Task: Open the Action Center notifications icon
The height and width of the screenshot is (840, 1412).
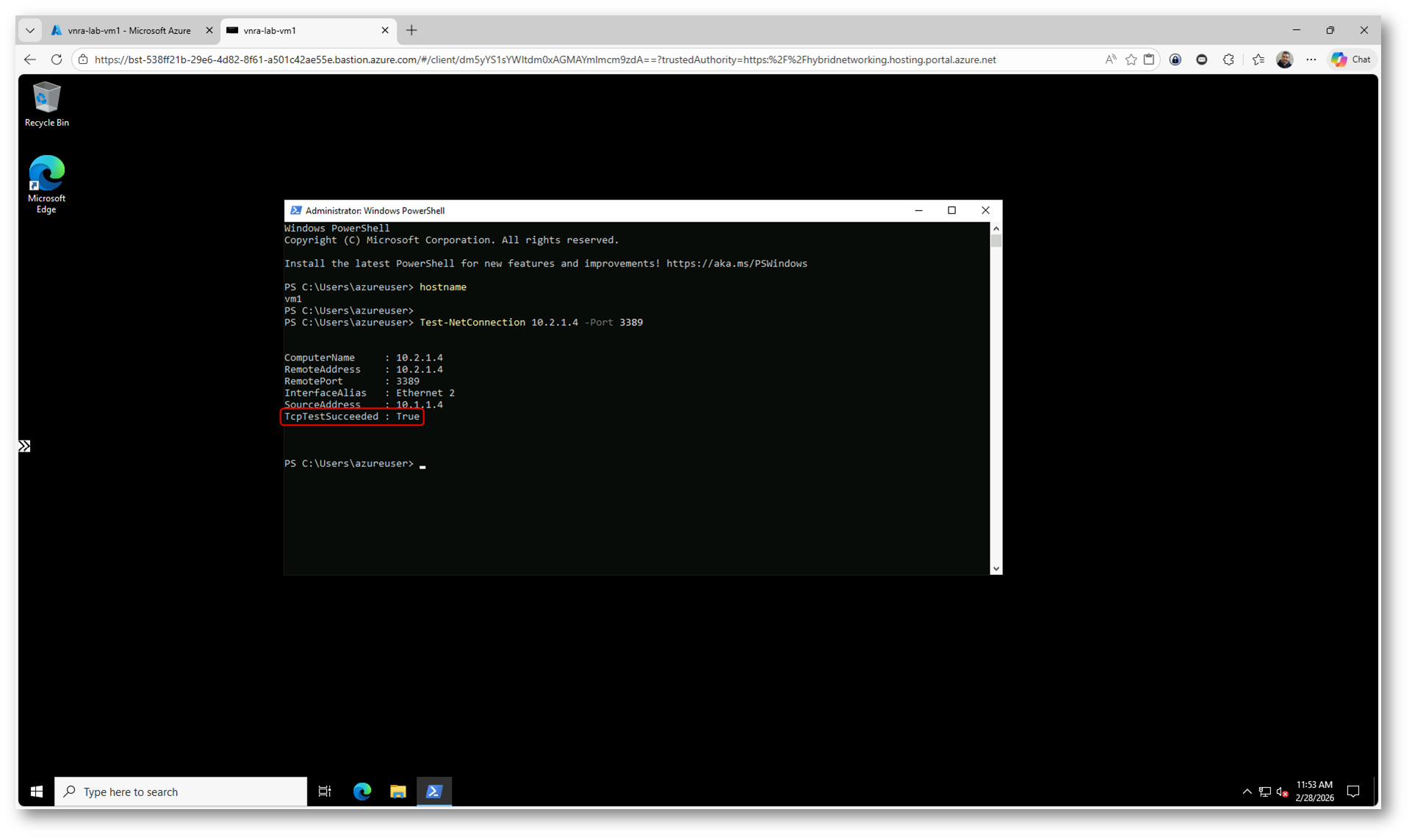Action: click(1353, 792)
